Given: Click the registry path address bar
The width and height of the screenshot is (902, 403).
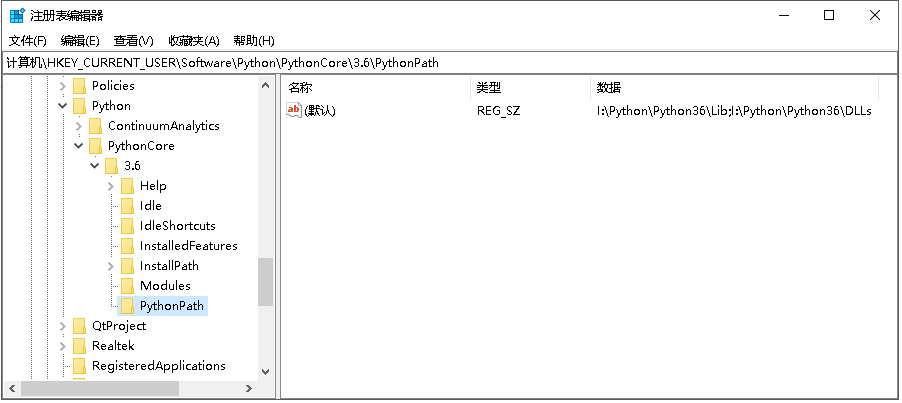Looking at the screenshot, I should tap(450, 62).
